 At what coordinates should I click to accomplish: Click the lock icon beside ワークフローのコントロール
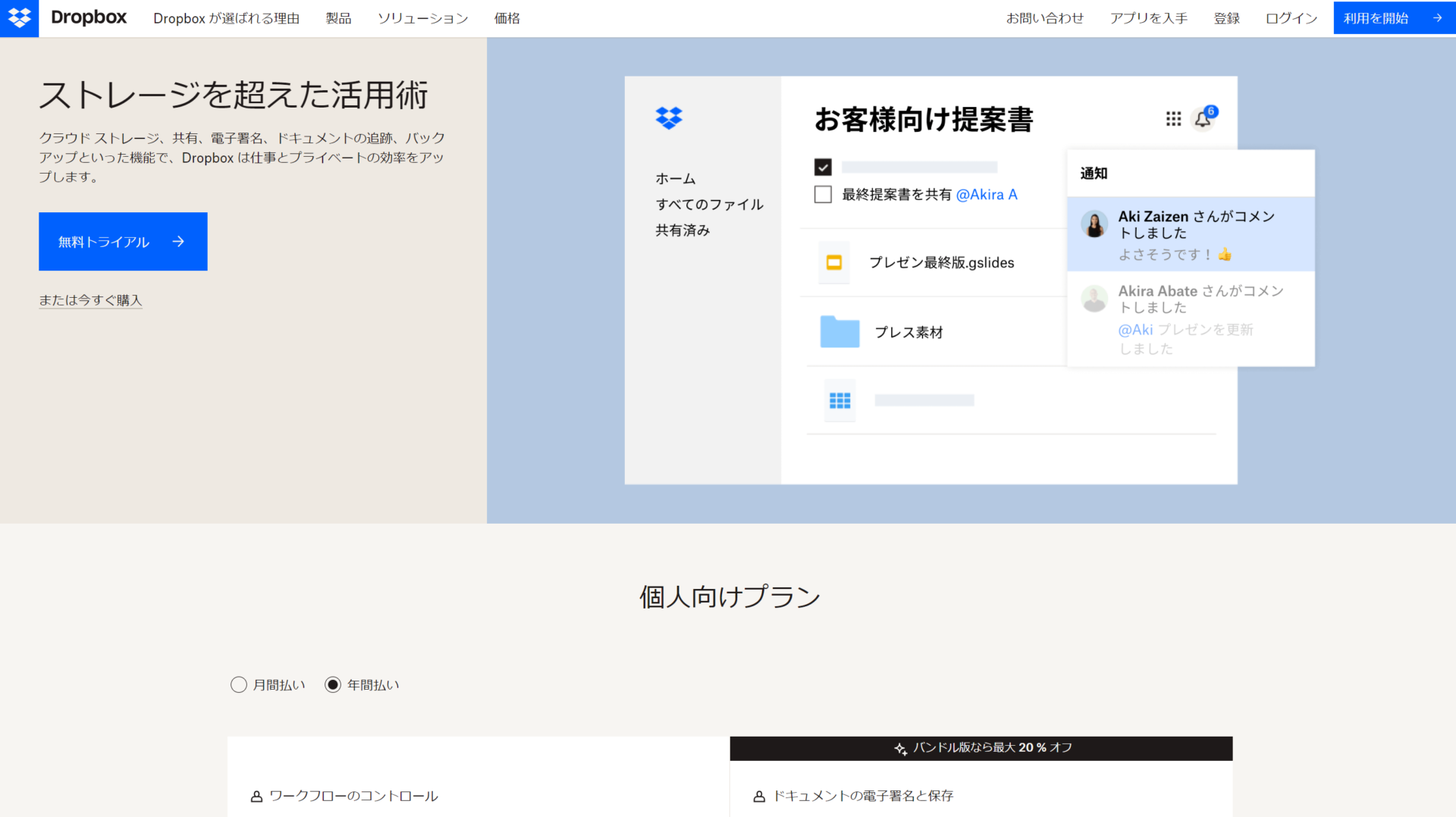[x=255, y=796]
